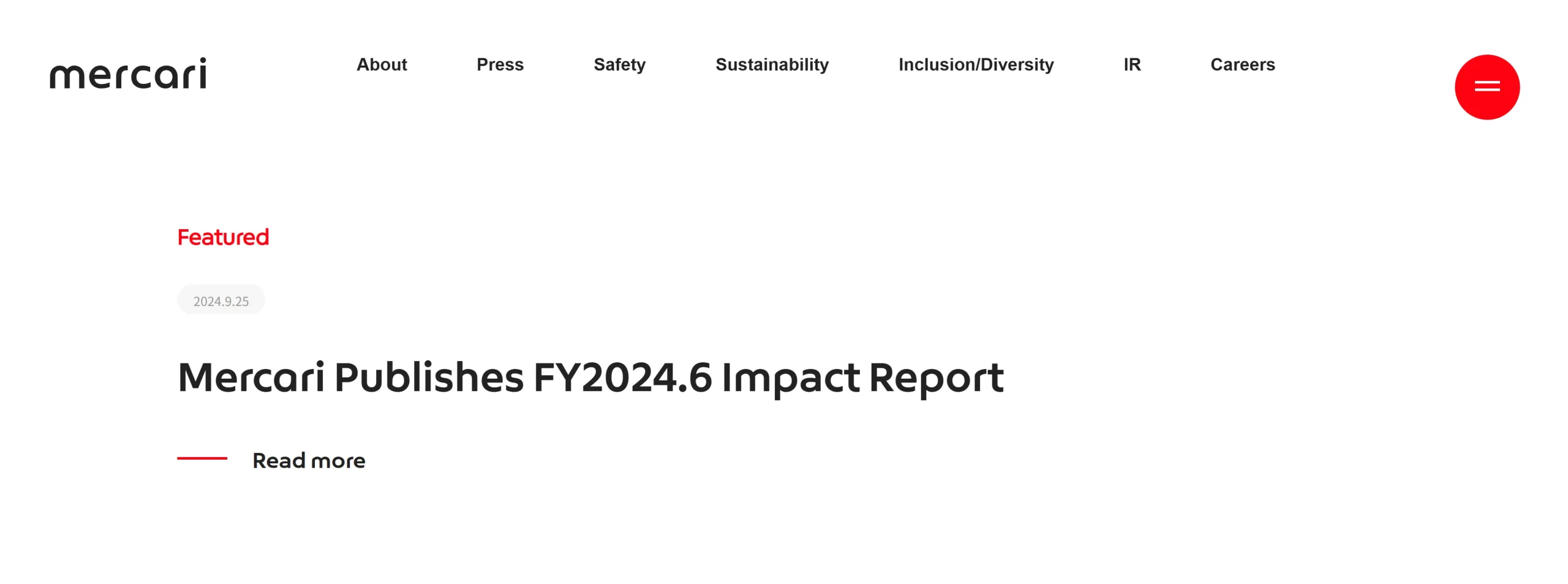Open the Sustainability page
1568x584 pixels.
pyautogui.click(x=772, y=65)
